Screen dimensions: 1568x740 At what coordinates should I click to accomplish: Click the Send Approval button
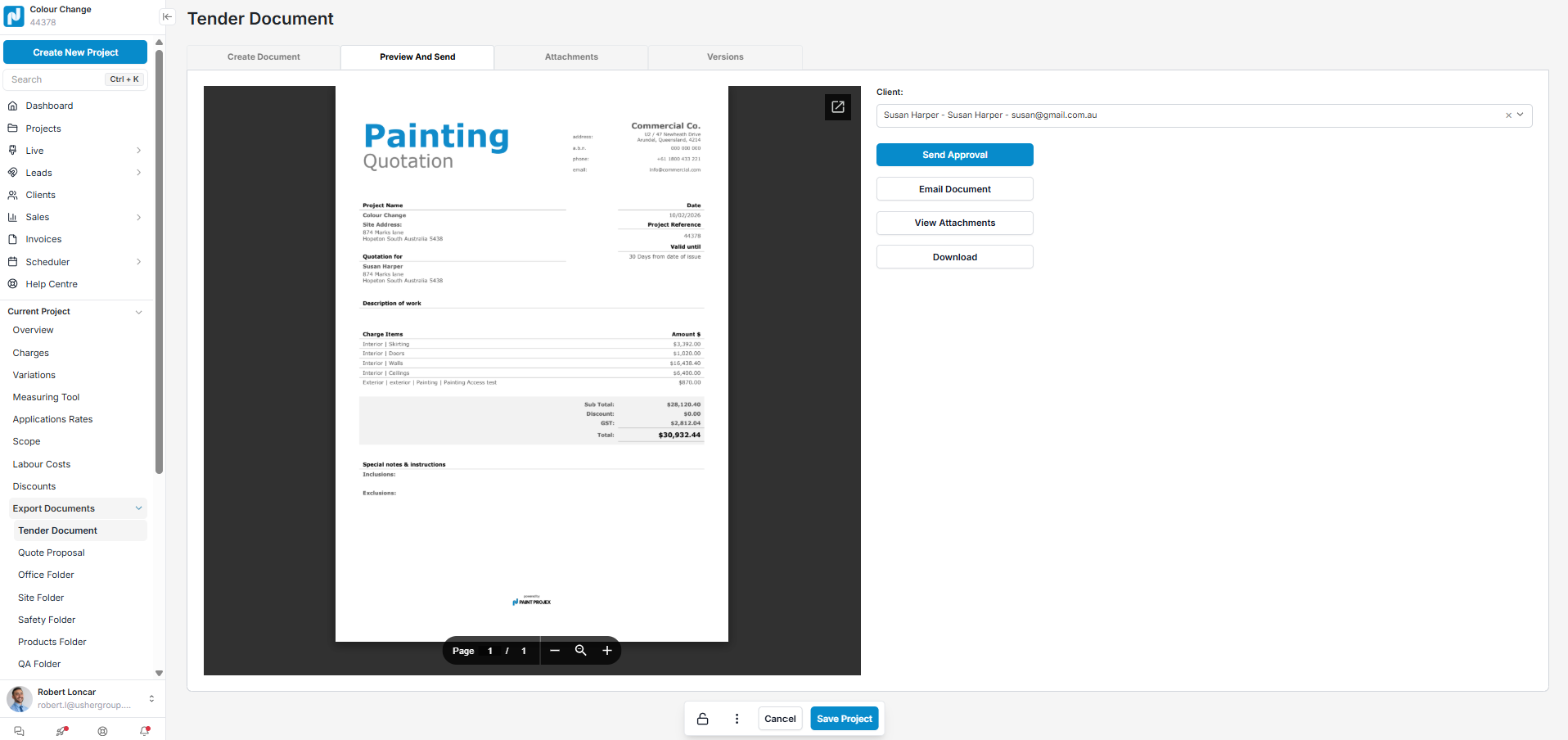point(954,155)
